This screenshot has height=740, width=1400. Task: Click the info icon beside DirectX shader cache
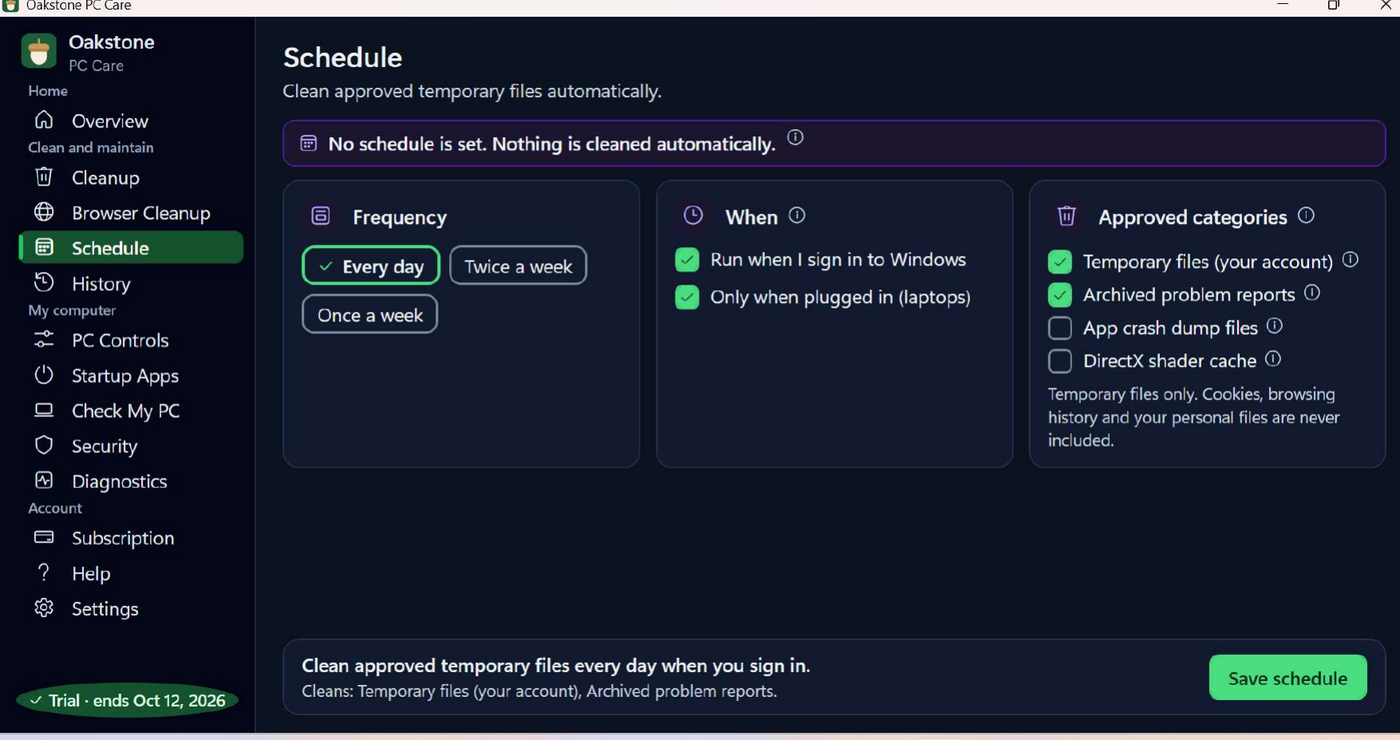coord(1273,359)
